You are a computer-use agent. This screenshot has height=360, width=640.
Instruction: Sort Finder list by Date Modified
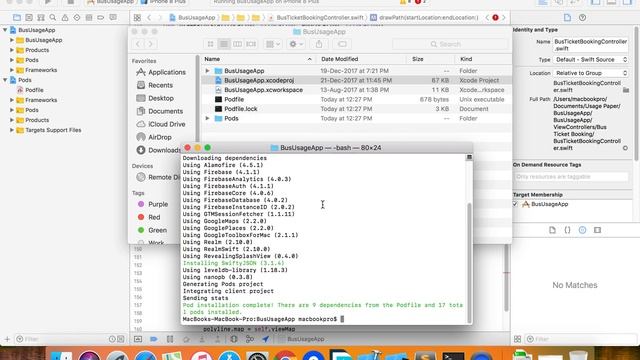pyautogui.click(x=361, y=59)
